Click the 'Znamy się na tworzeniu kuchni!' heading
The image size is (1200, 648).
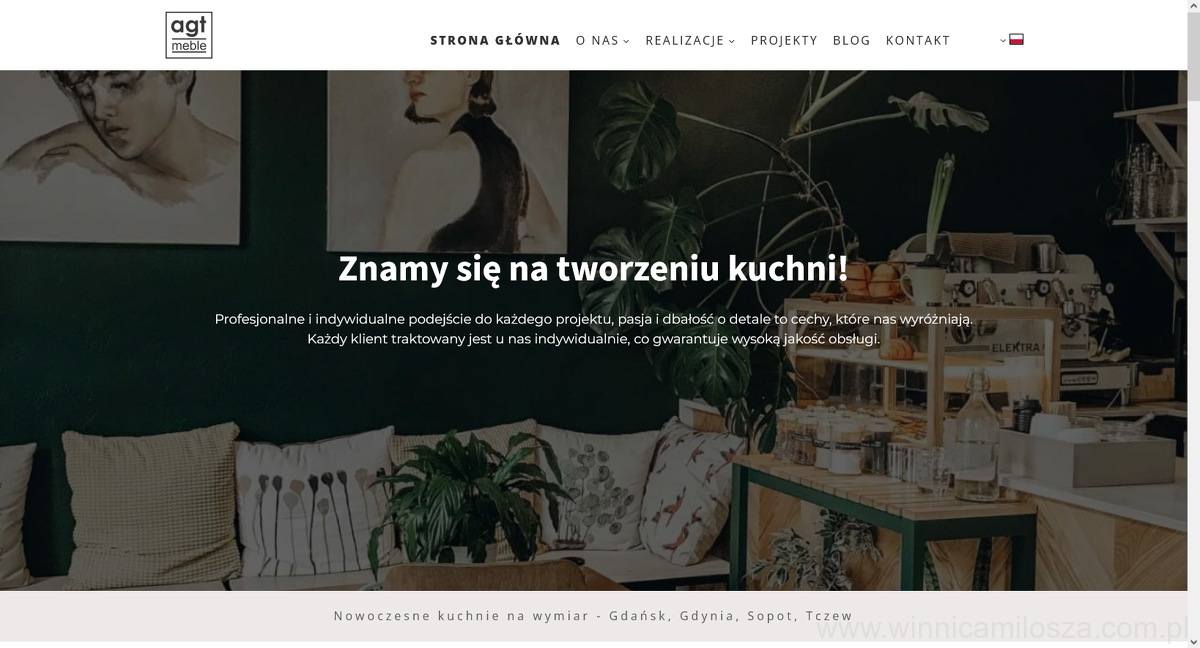click(x=593, y=268)
